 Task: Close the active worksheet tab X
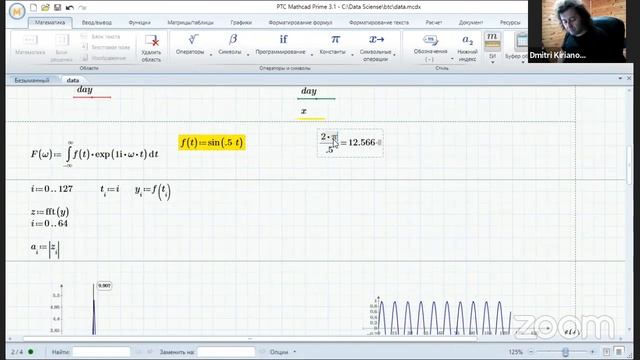pyautogui.click(x=629, y=78)
